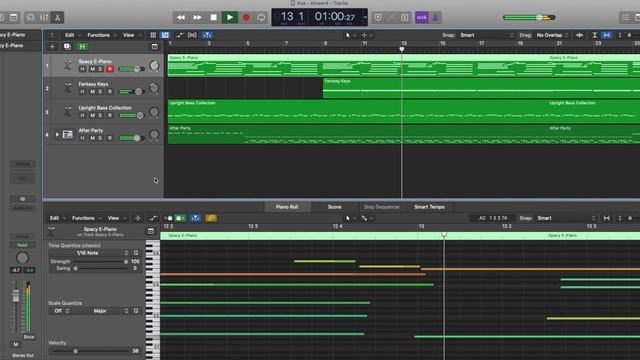
Task: Switch to the Score tab
Action: (x=334, y=207)
